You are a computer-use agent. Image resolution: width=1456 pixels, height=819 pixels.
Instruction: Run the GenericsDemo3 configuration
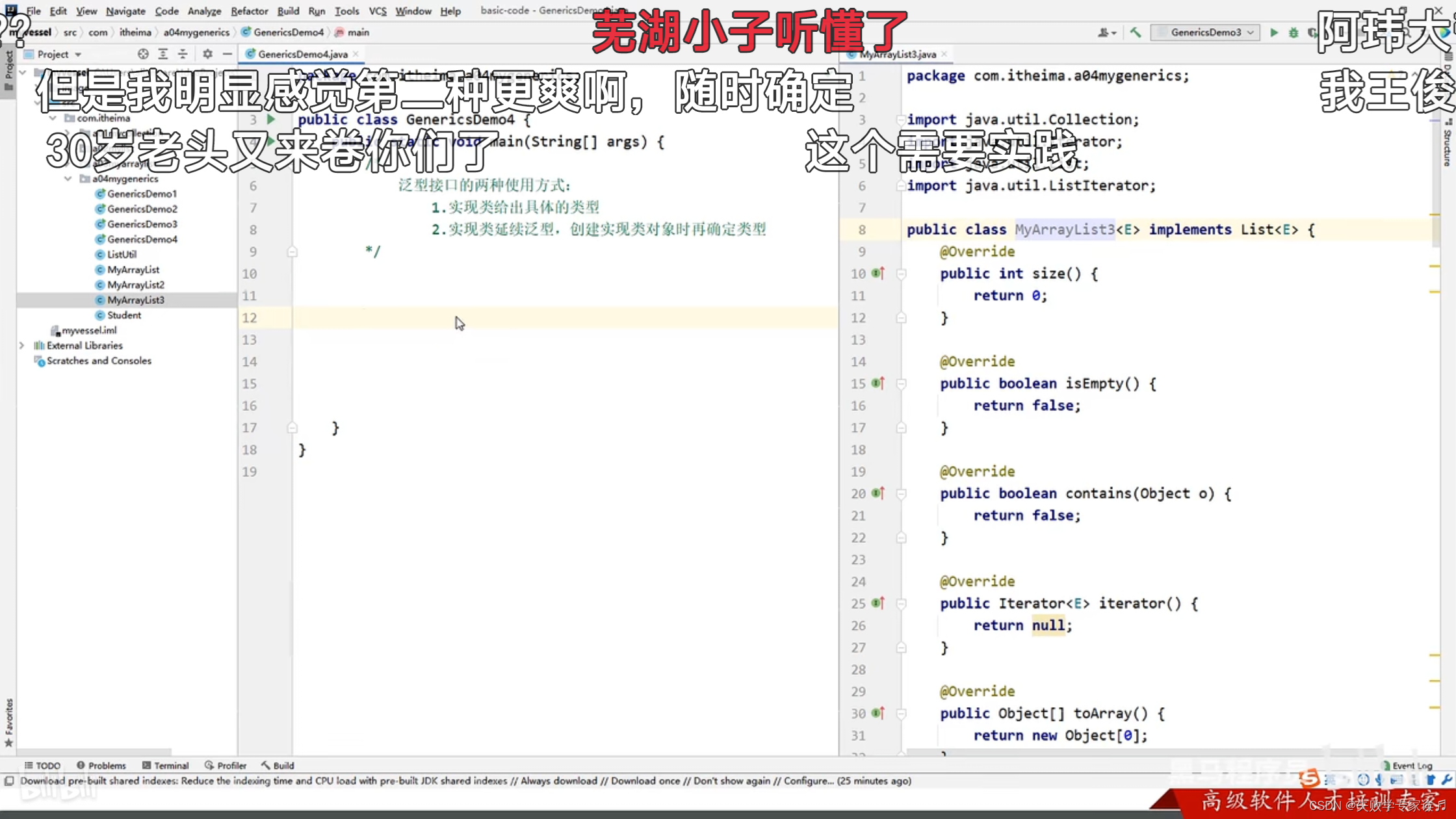(1274, 32)
